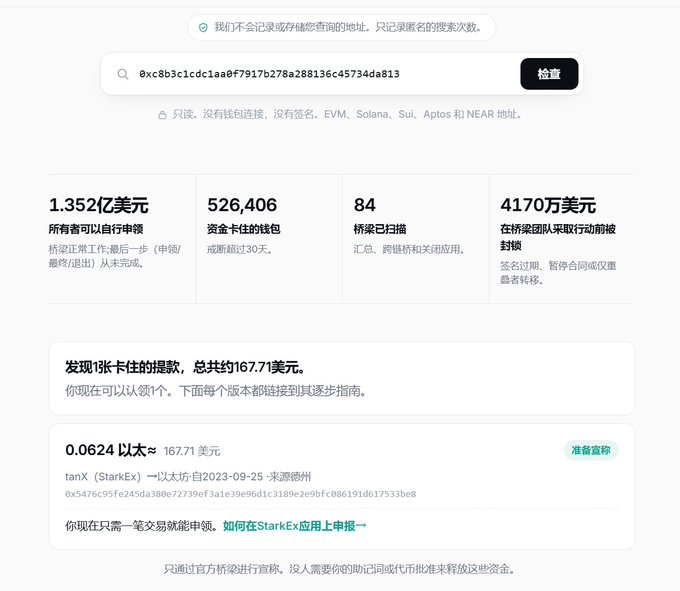The height and width of the screenshot is (591, 680).
Task: Click the 84 bridges scanned number
Action: click(x=365, y=205)
